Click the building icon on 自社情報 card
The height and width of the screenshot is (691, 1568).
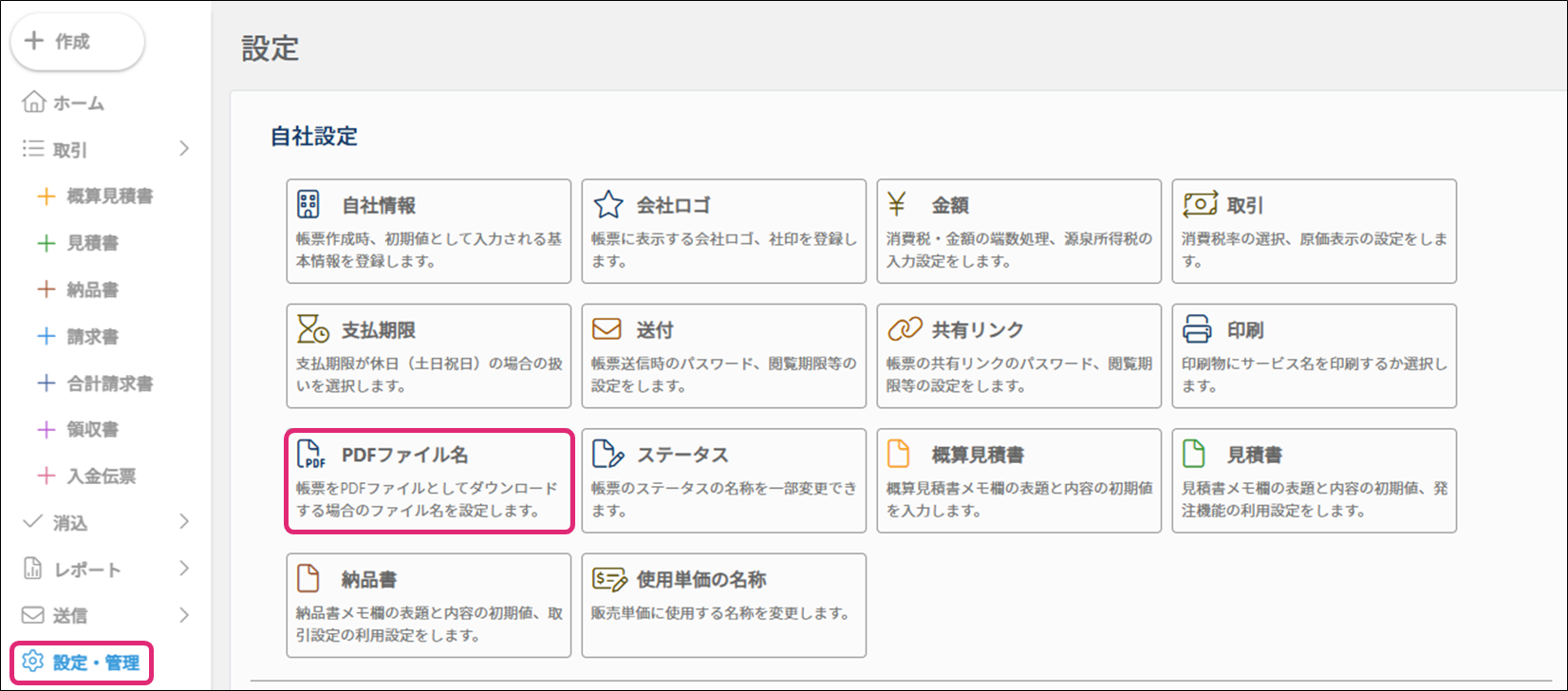308,205
